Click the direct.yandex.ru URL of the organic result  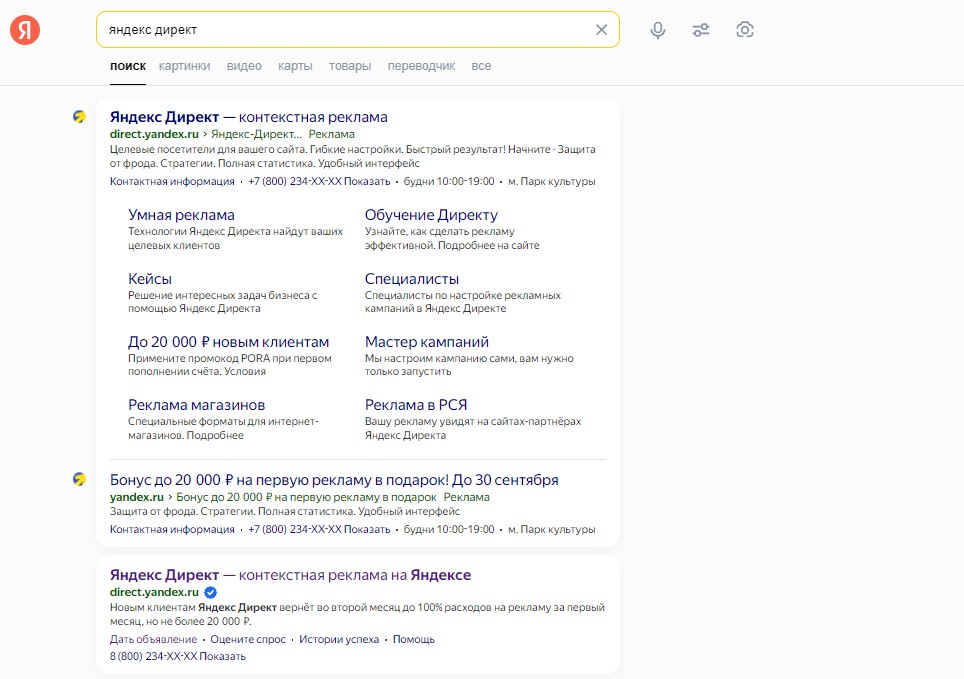point(154,592)
